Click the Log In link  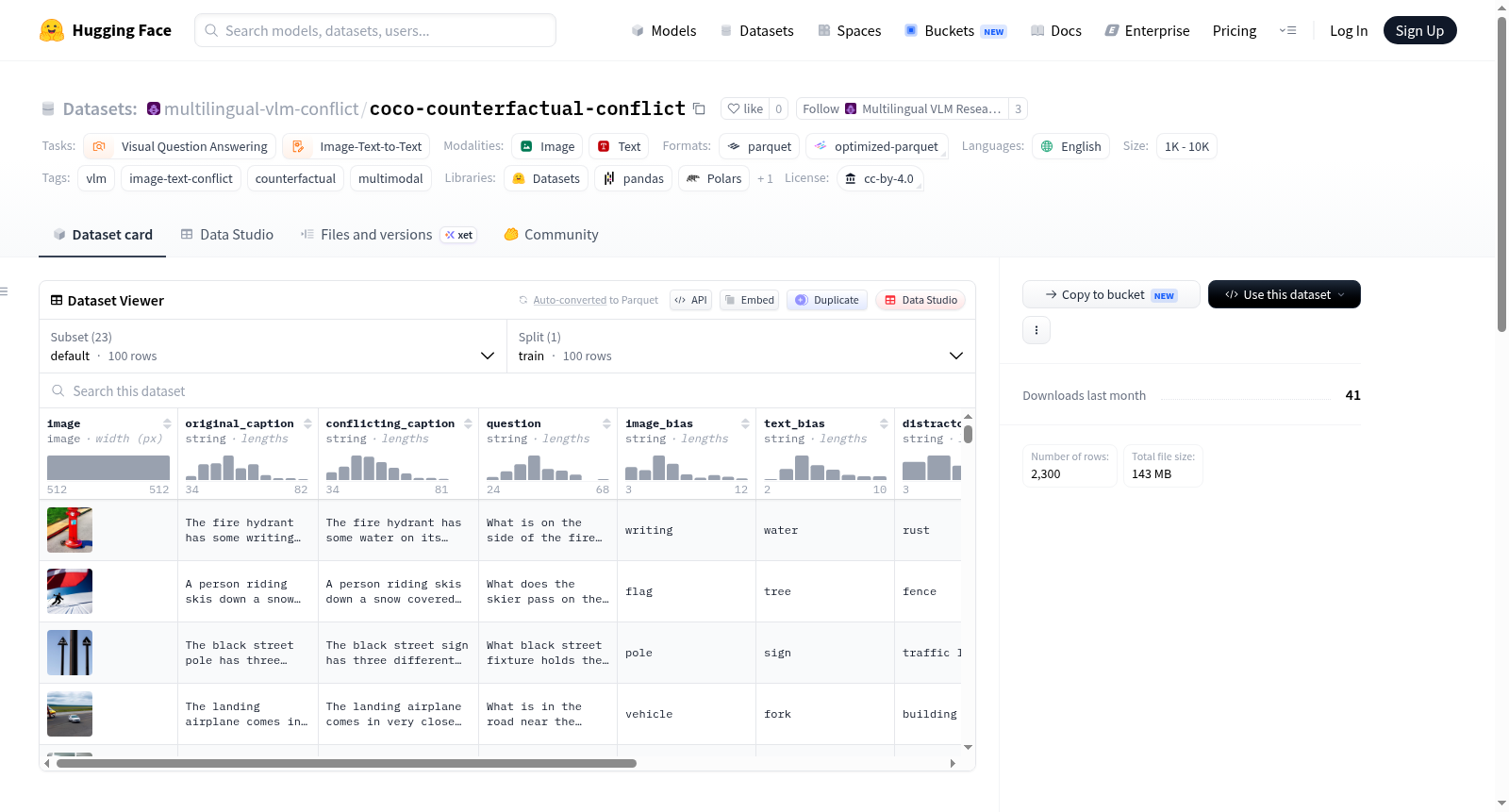pyautogui.click(x=1349, y=31)
